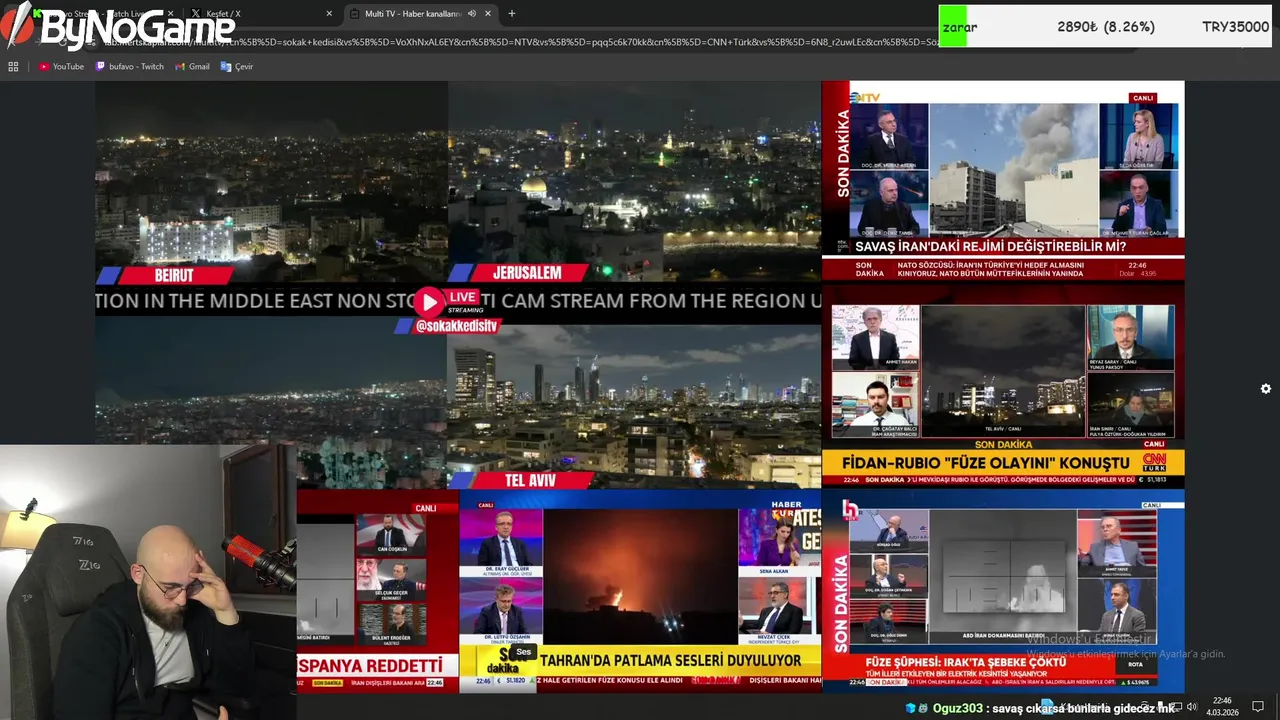The height and width of the screenshot is (720, 1280).
Task: Click the red play button on sokakkedisi stream
Action: 428,303
